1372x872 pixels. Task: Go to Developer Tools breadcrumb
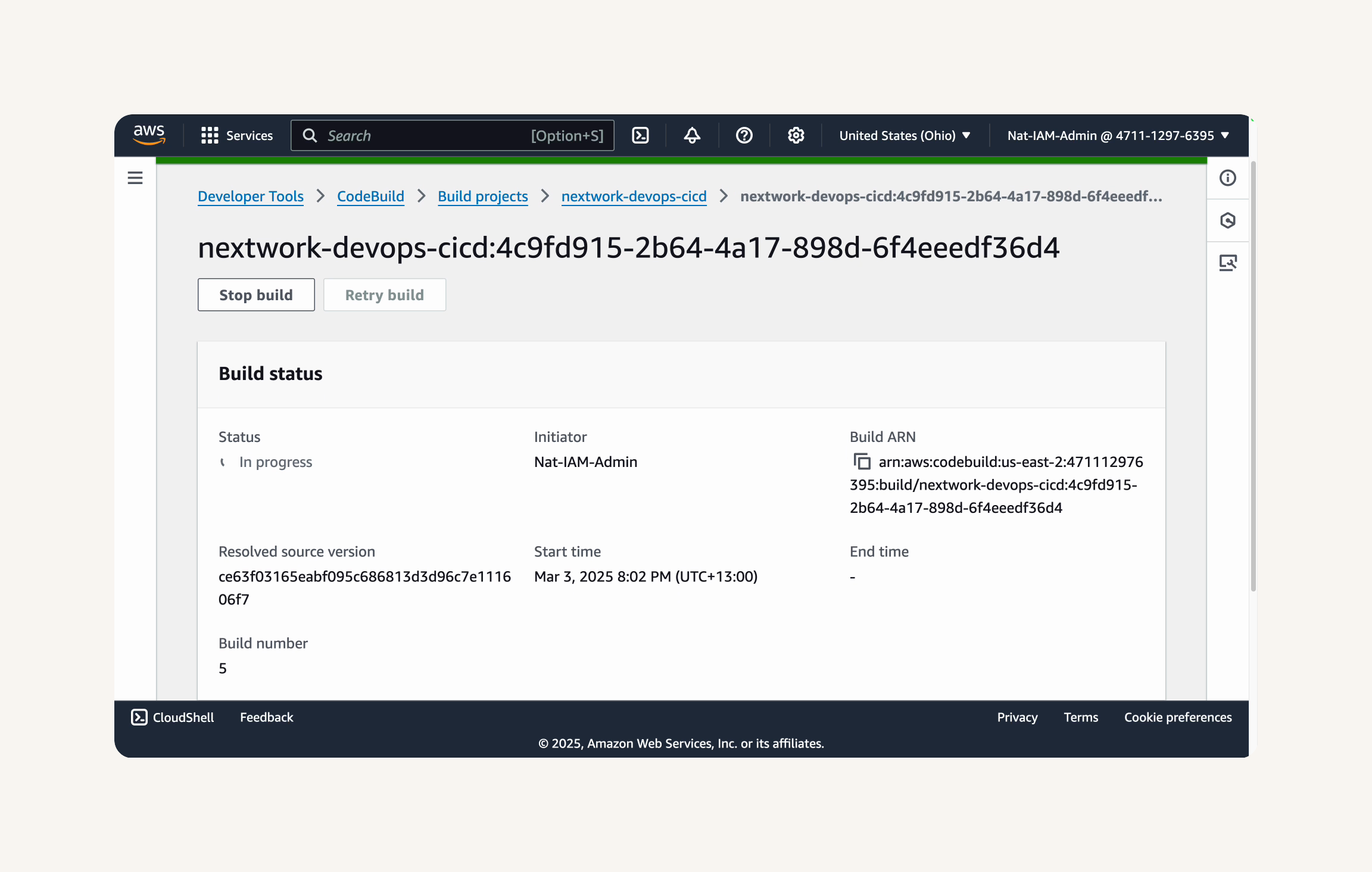point(251,196)
